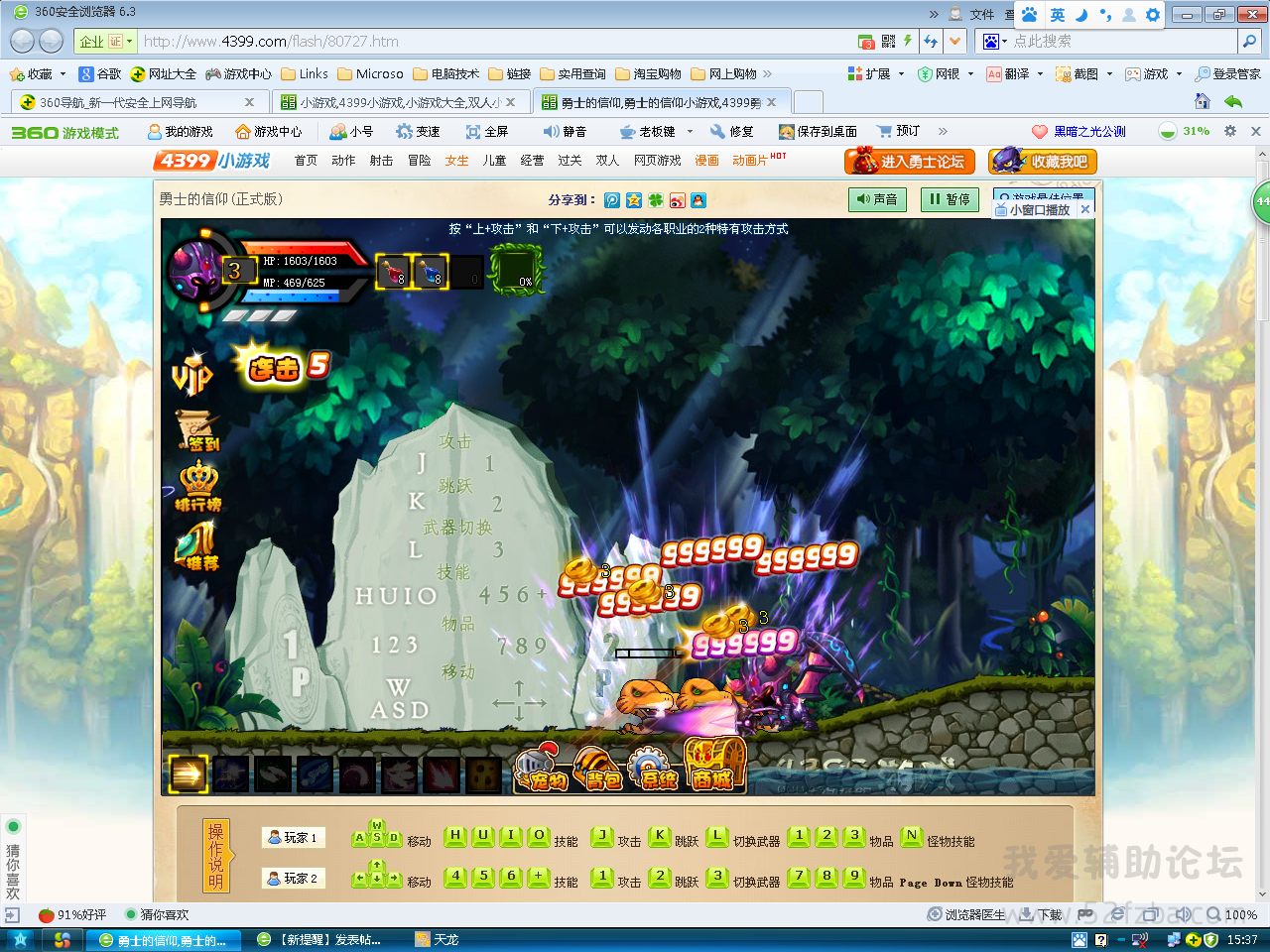Open the QR code icon in address bar
1270x952 pixels.
pos(888,41)
